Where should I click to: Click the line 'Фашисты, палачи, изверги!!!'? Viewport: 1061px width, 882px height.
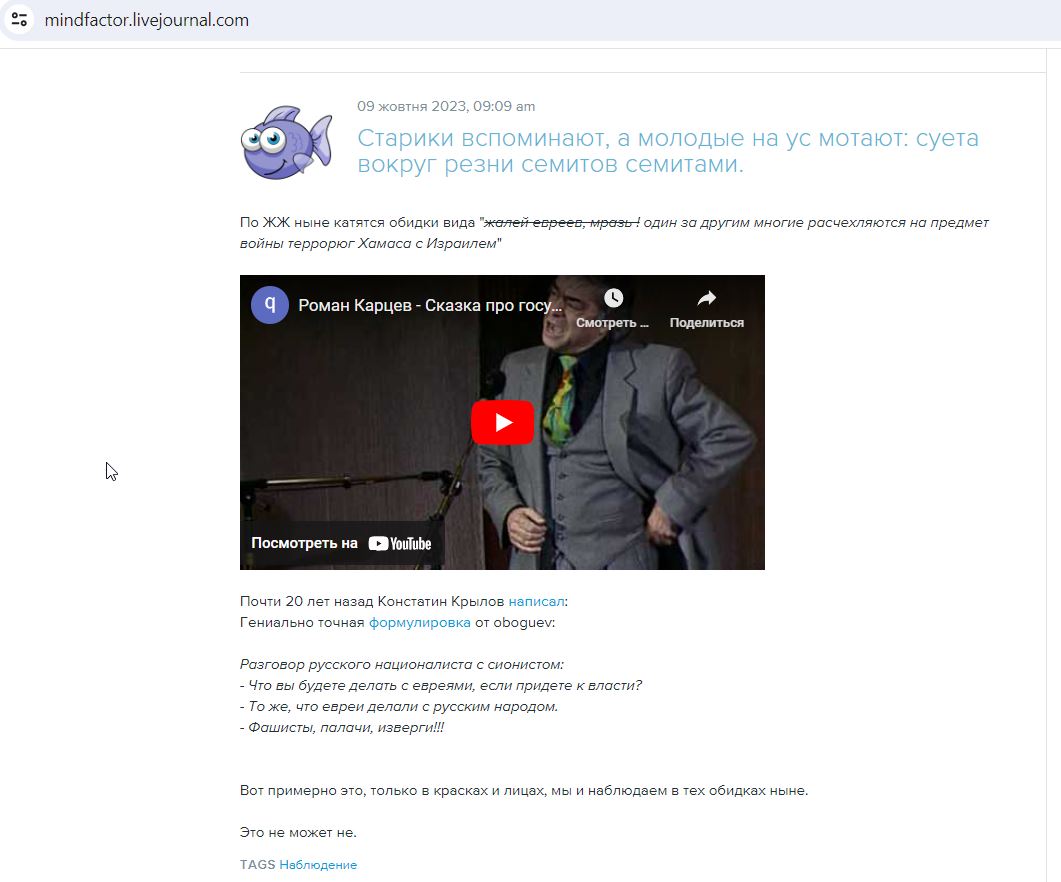pyautogui.click(x=342, y=728)
